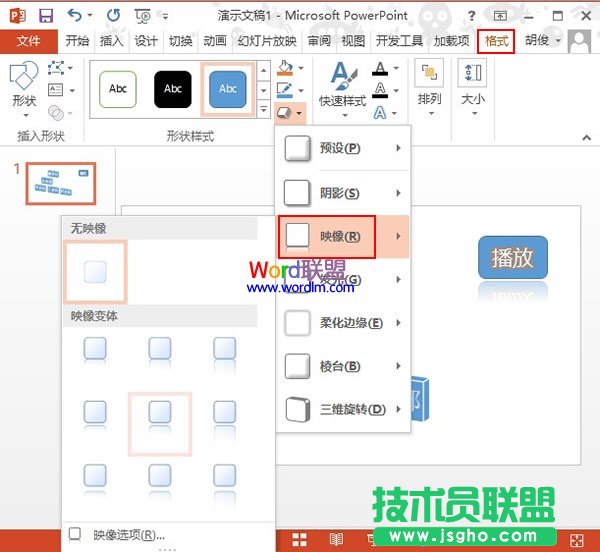The image size is (600, 552).
Task: Open the Arrange (排列) button
Action: pyautogui.click(x=429, y=88)
